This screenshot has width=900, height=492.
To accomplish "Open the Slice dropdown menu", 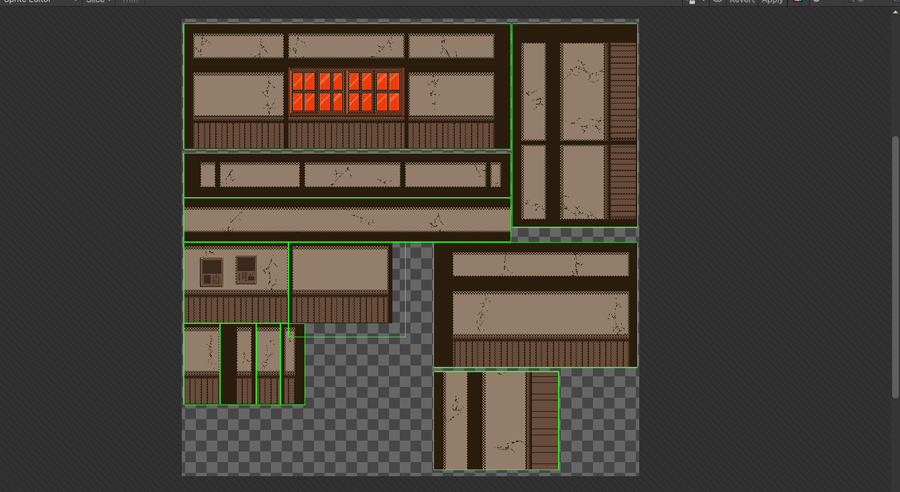I will [98, 2].
